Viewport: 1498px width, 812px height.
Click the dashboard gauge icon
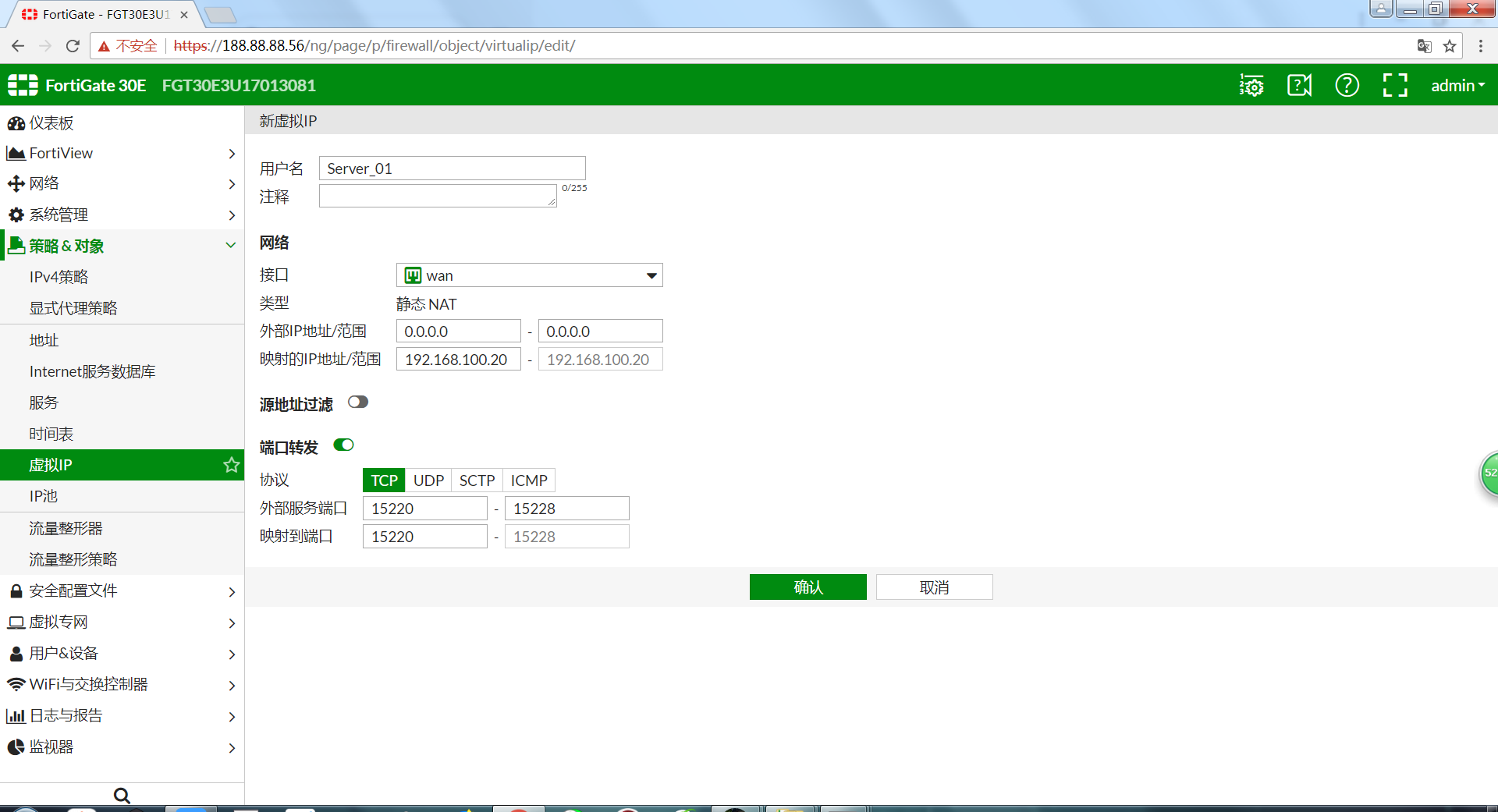click(x=16, y=123)
